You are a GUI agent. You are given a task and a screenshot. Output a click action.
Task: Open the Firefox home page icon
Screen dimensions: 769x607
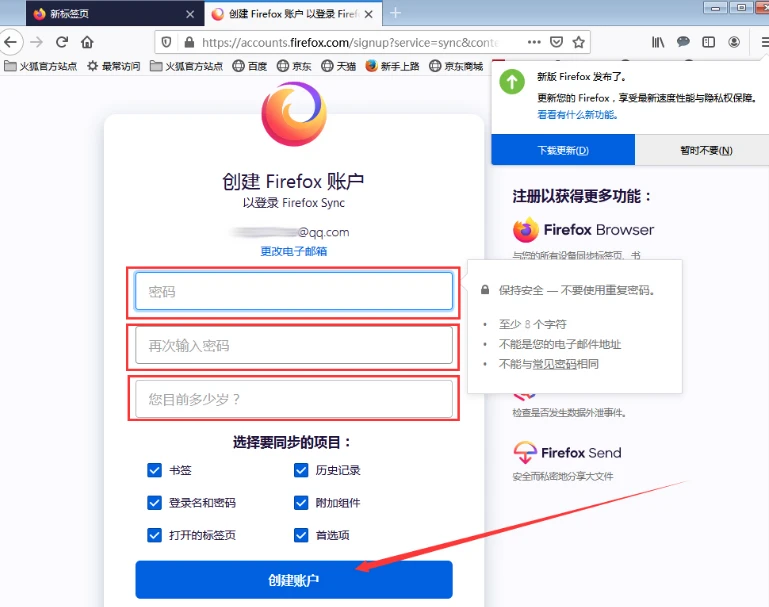click(87, 42)
